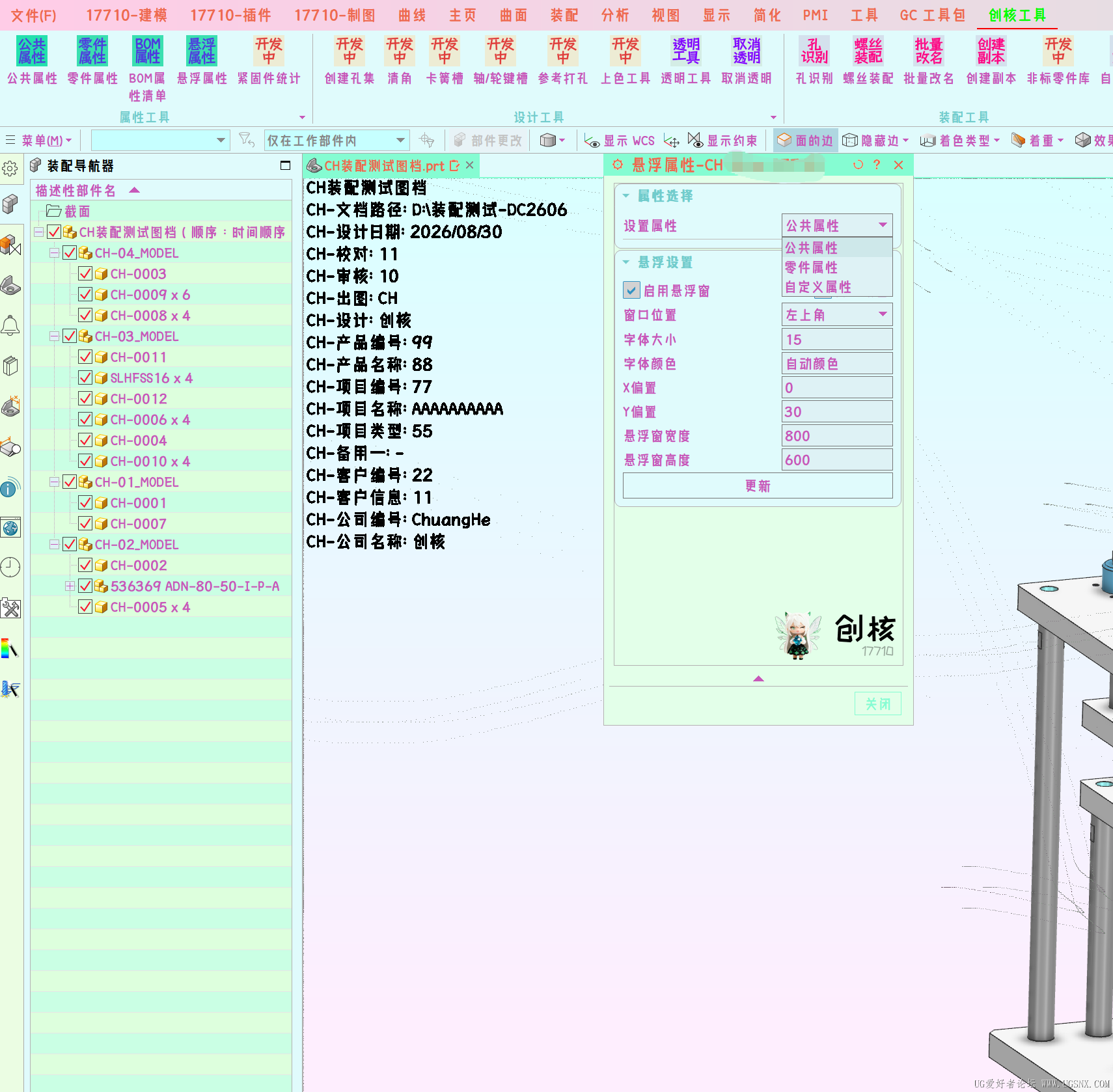The height and width of the screenshot is (1092, 1113).
Task: Open the 文件(F) menu
Action: tap(34, 15)
